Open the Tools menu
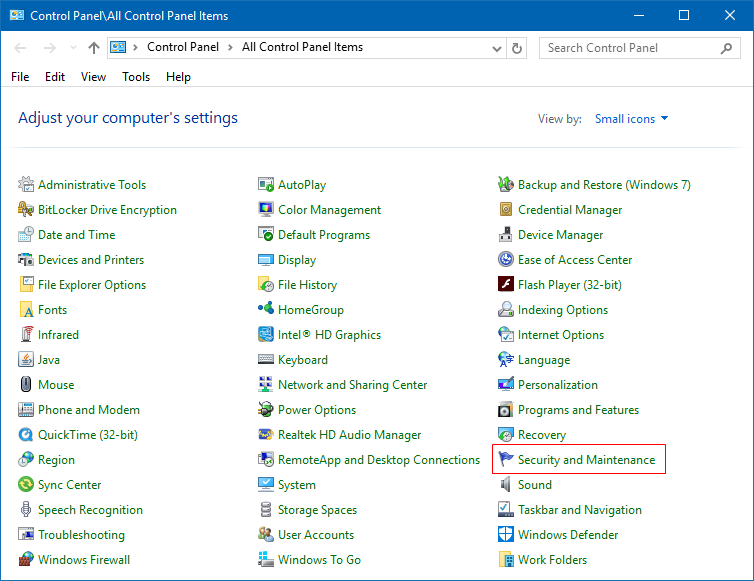754x581 pixels. pos(136,77)
